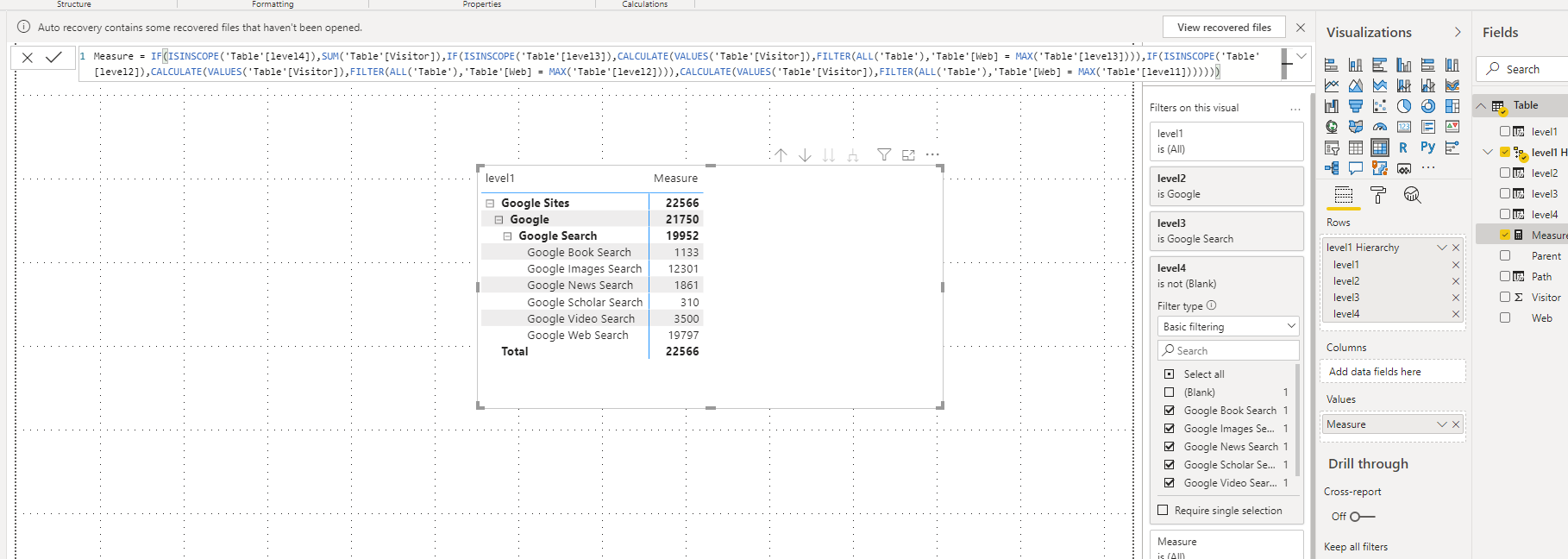Viewport: 1568px width, 559px height.
Task: Tick the Visitor field checkbox
Action: tap(1505, 297)
